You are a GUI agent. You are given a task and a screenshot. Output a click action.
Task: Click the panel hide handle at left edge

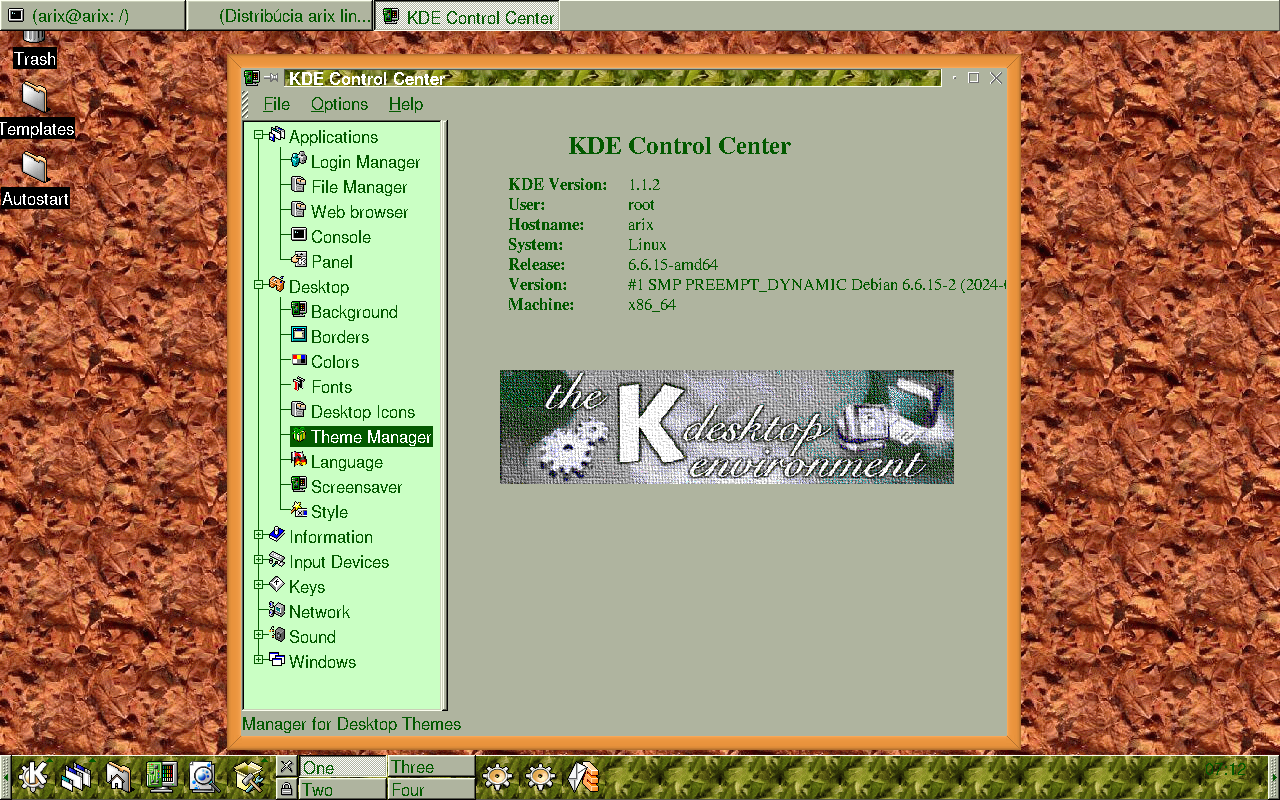coord(5,777)
